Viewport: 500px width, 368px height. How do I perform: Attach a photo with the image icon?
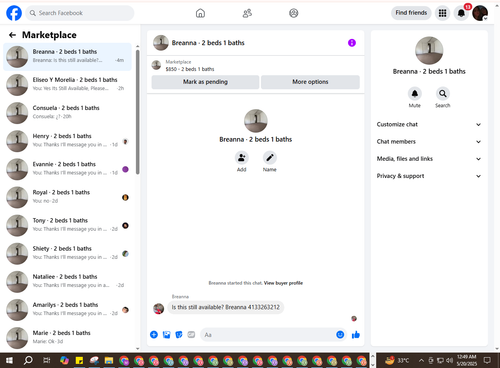point(166,335)
